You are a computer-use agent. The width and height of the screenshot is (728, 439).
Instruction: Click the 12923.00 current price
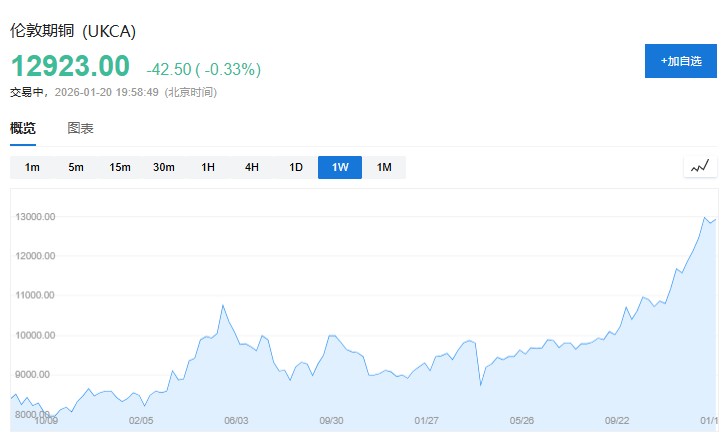tap(70, 68)
